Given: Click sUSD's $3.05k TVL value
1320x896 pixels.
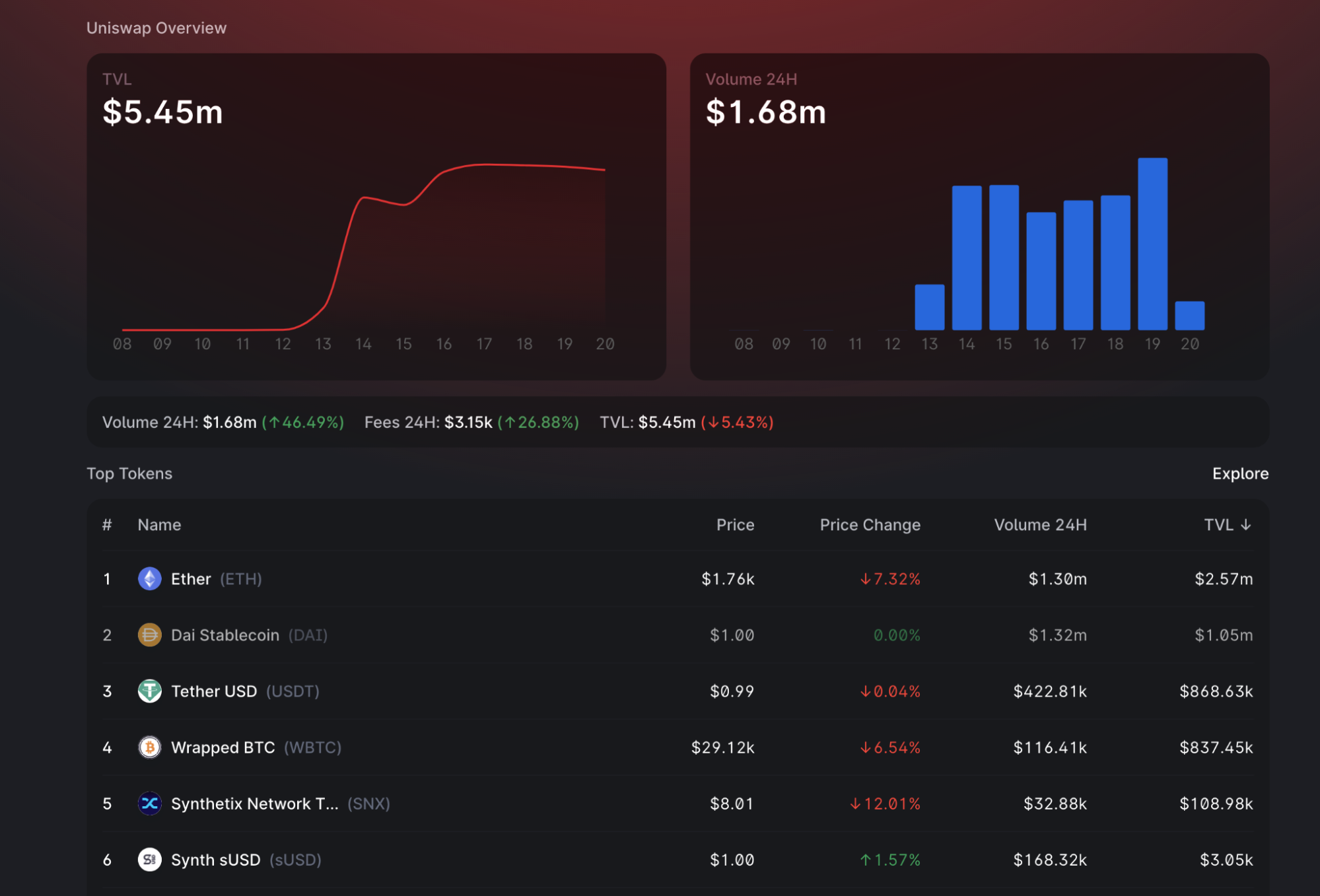Looking at the screenshot, I should (1226, 860).
